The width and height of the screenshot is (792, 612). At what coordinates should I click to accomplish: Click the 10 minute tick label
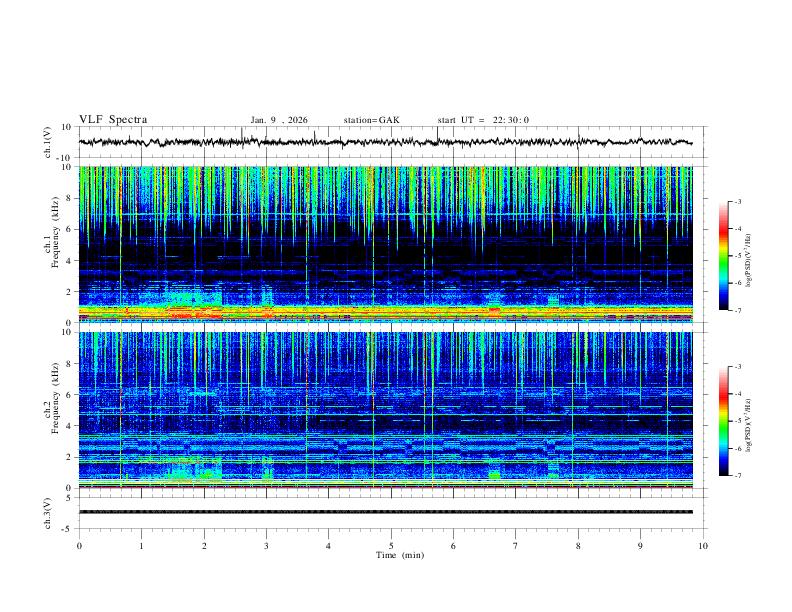coord(703,546)
